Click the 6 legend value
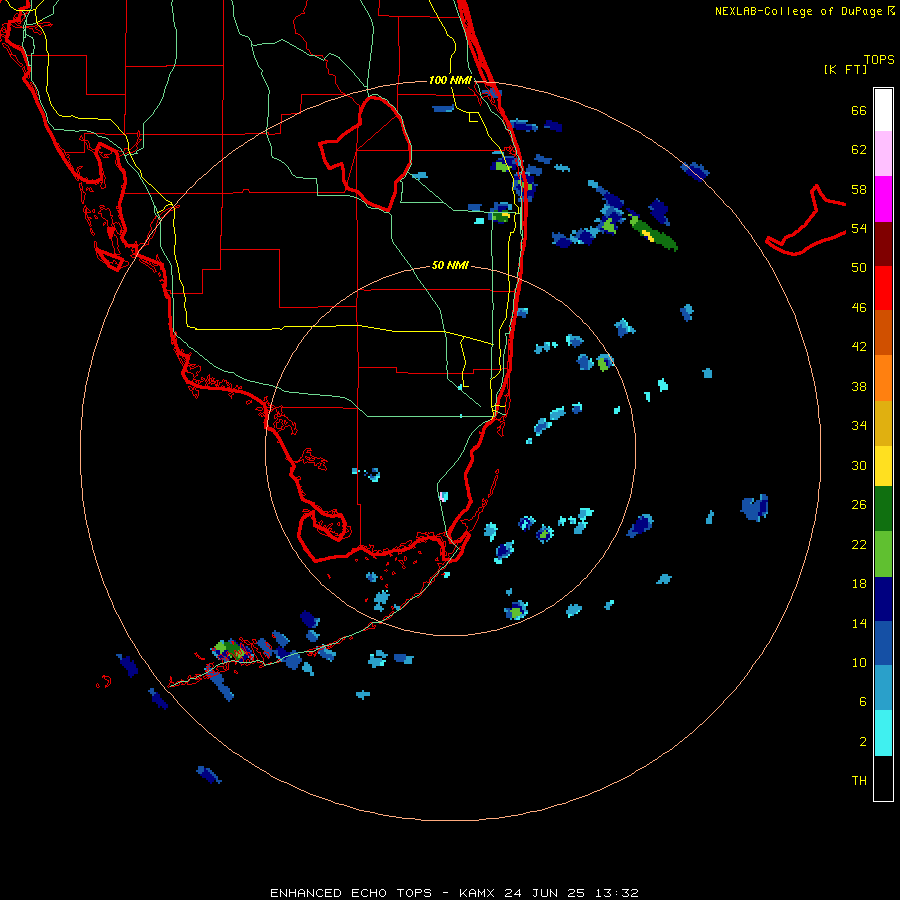Screen dimensions: 900x900 coord(863,702)
